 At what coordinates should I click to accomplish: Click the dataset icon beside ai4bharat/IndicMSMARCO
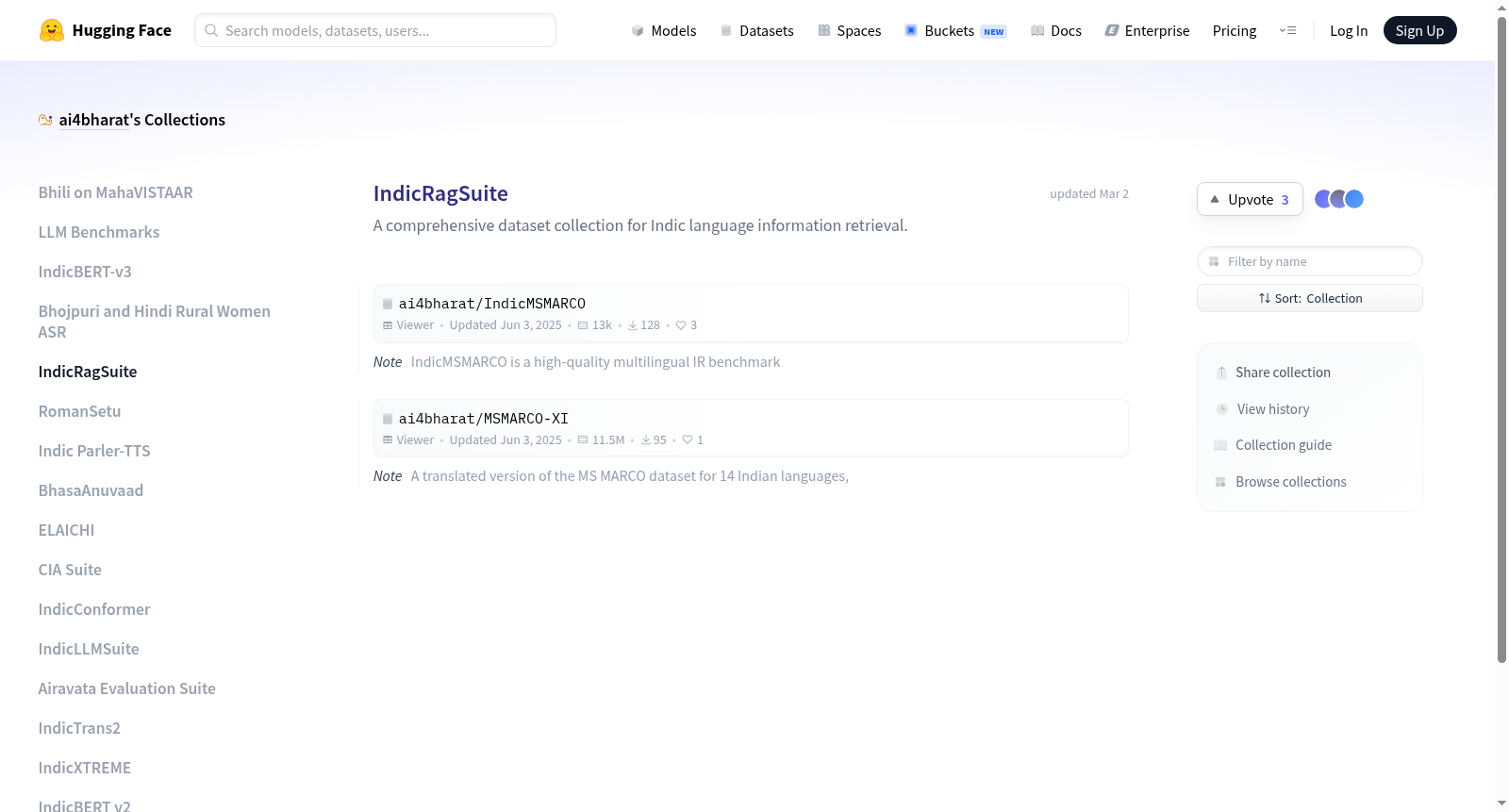click(388, 304)
